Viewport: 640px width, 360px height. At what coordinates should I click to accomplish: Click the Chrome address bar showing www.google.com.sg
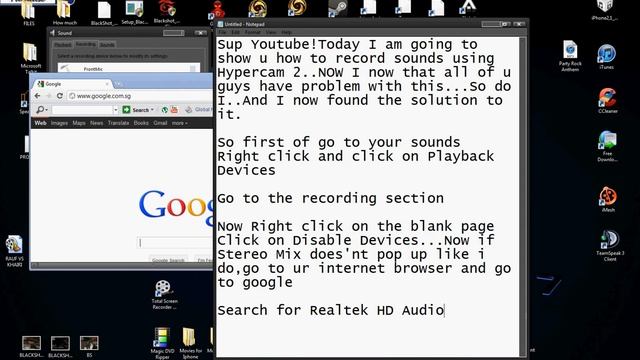[x=141, y=96]
